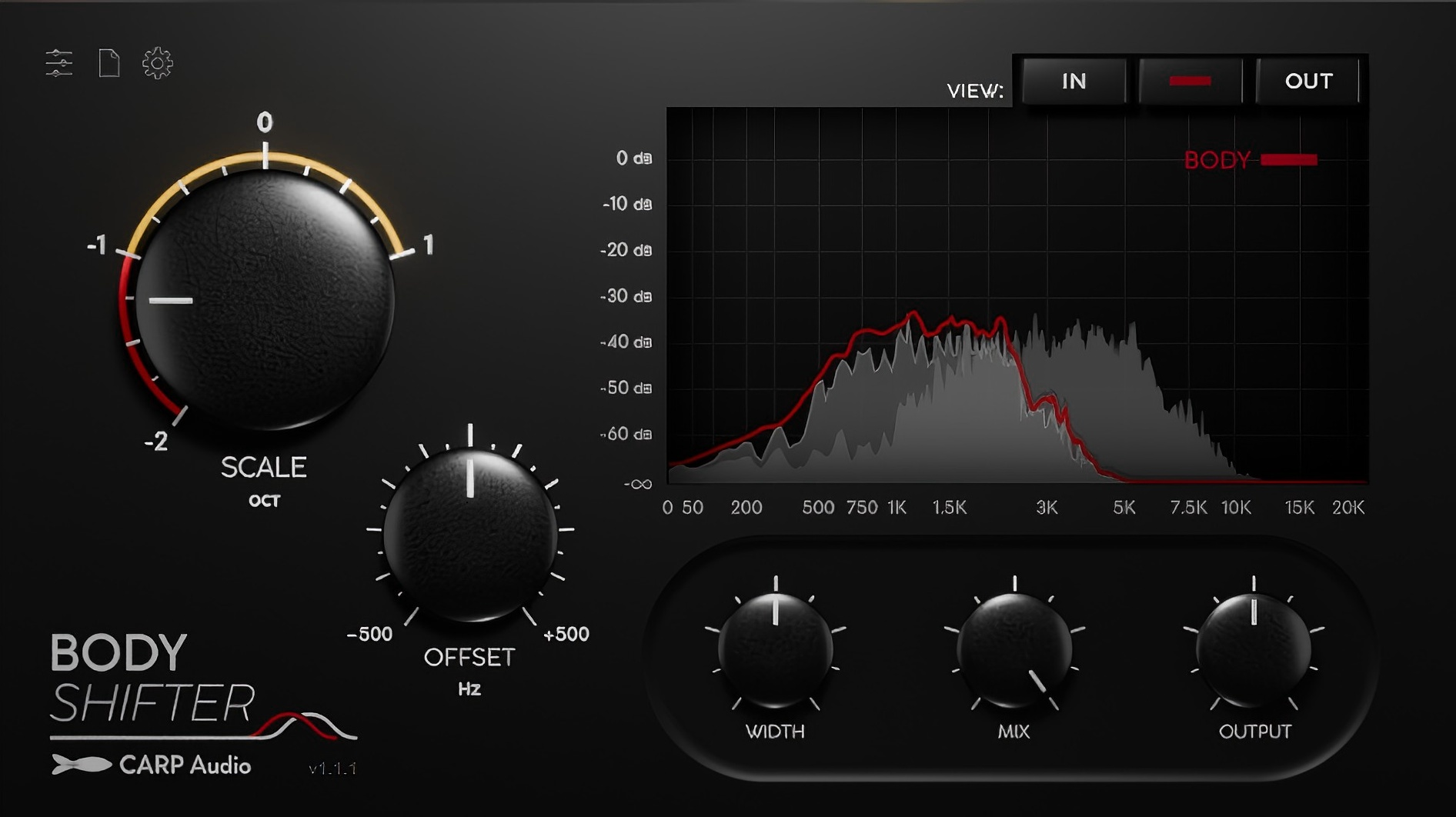Click the -2 scale marker

pos(155,442)
